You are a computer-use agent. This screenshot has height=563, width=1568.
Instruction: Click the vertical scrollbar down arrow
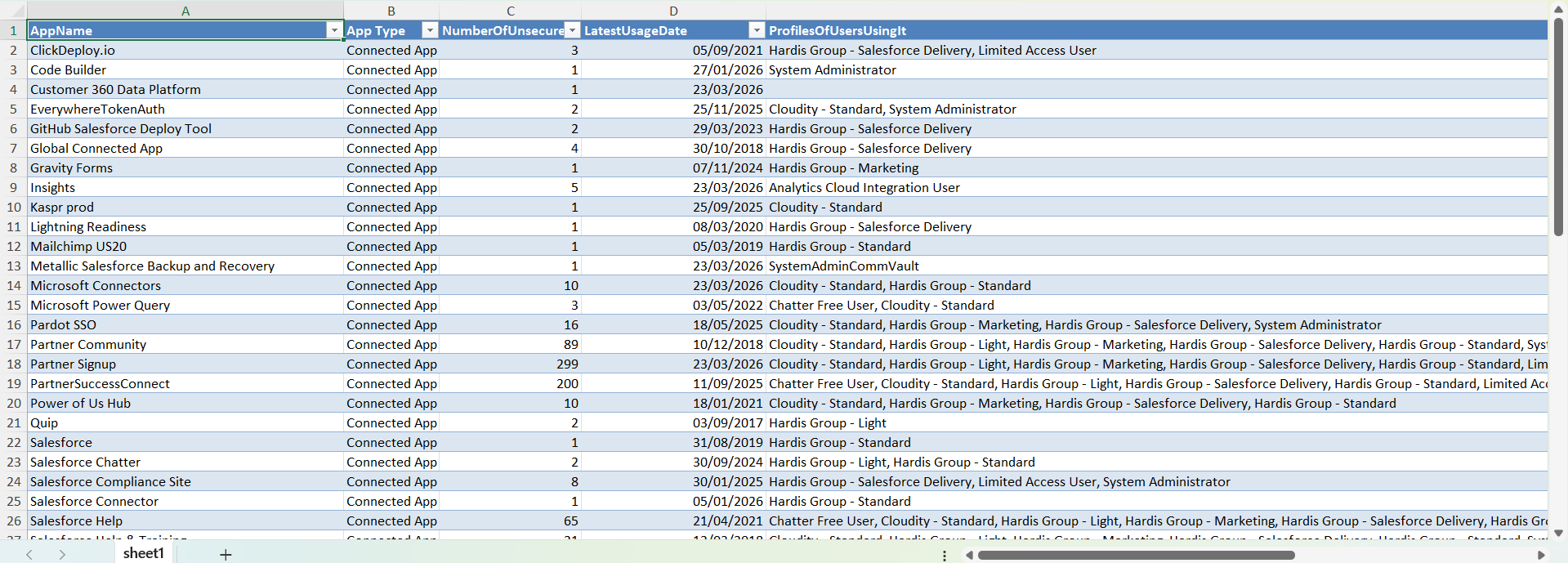tap(1558, 533)
